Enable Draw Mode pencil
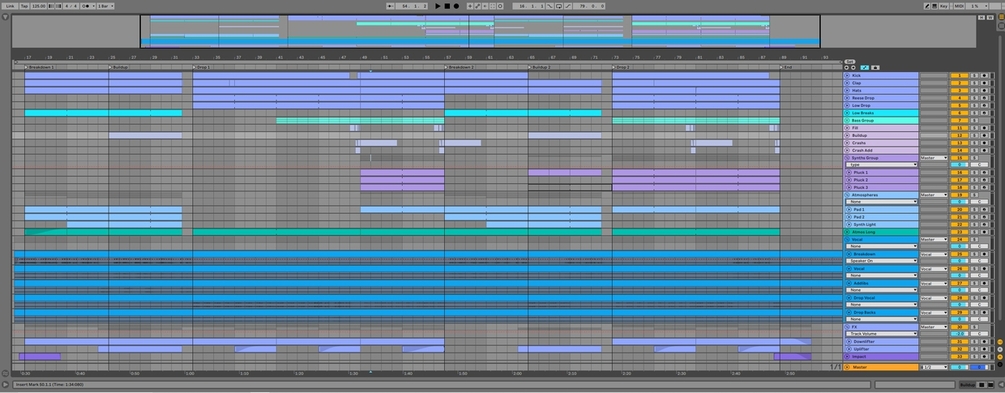 click(927, 6)
